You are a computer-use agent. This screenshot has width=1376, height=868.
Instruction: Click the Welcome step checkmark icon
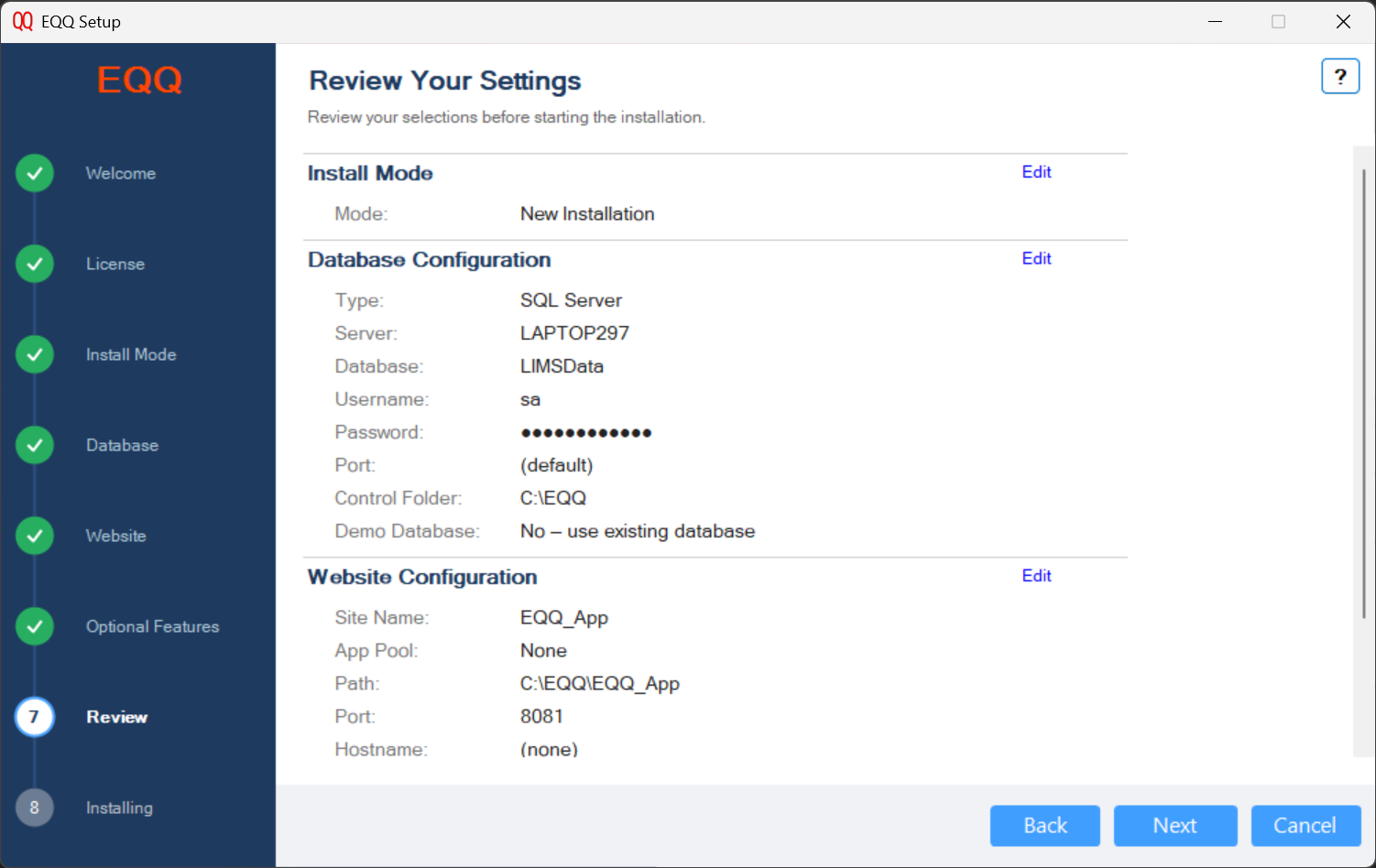coord(34,172)
